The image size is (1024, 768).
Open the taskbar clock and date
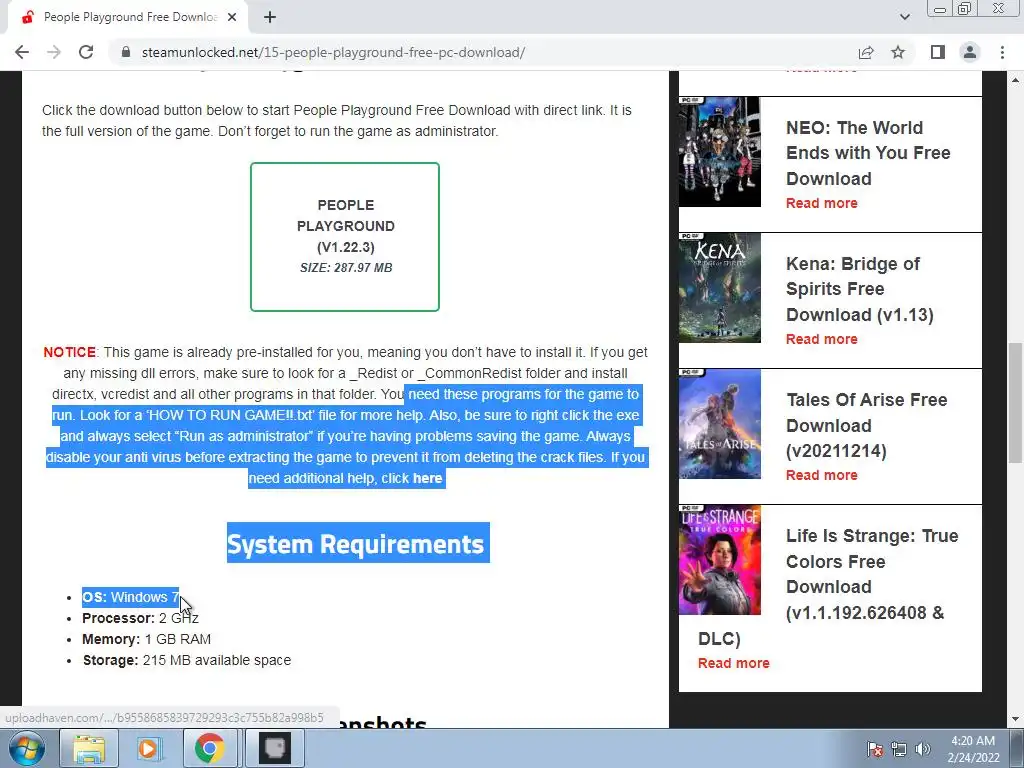[973, 749]
